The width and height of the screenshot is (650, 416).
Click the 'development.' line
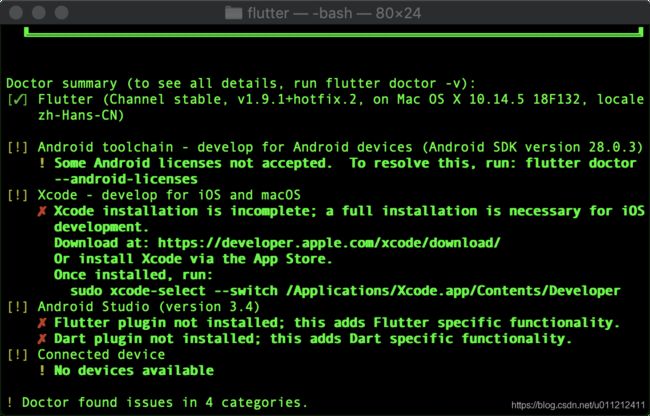102,227
